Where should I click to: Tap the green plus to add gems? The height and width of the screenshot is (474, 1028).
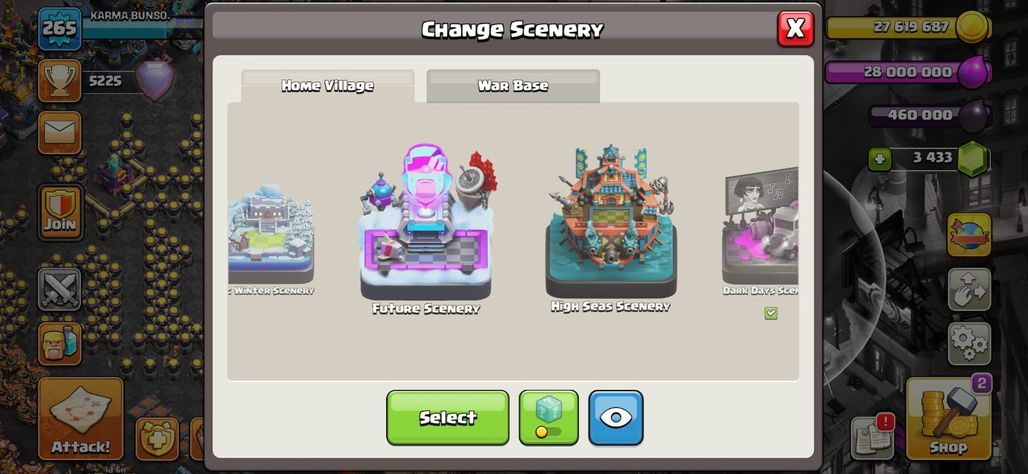[x=880, y=159]
